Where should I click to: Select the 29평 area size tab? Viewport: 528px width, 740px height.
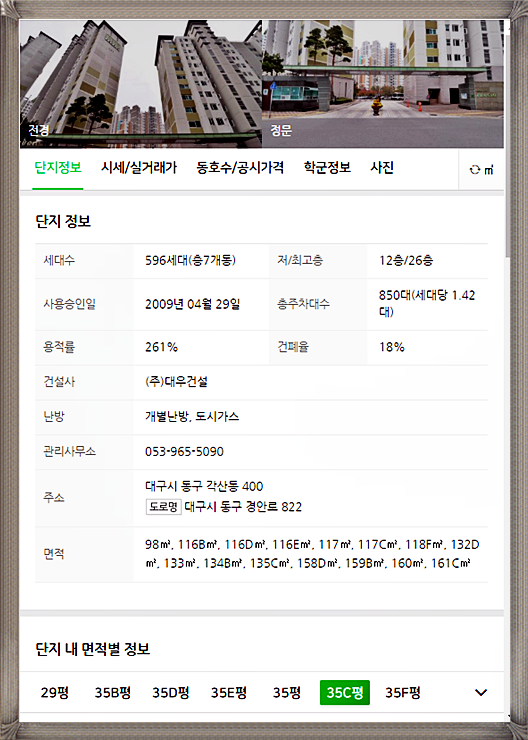point(55,693)
